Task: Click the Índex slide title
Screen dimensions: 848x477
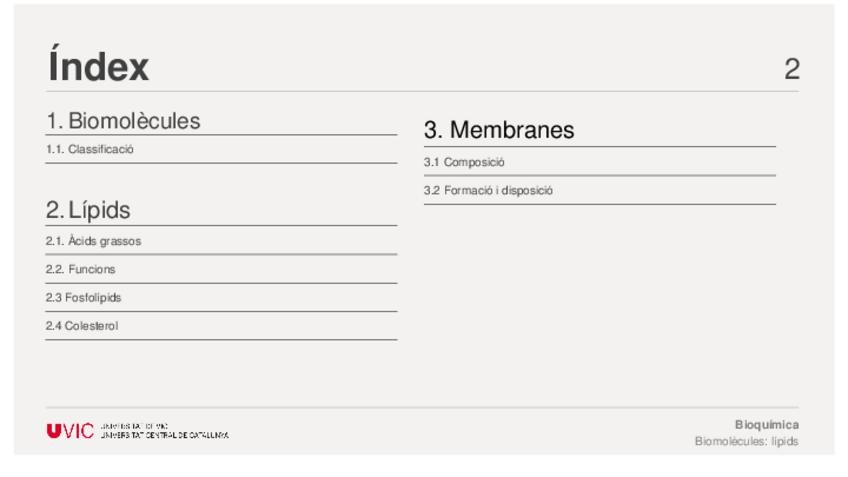Action: point(98,67)
